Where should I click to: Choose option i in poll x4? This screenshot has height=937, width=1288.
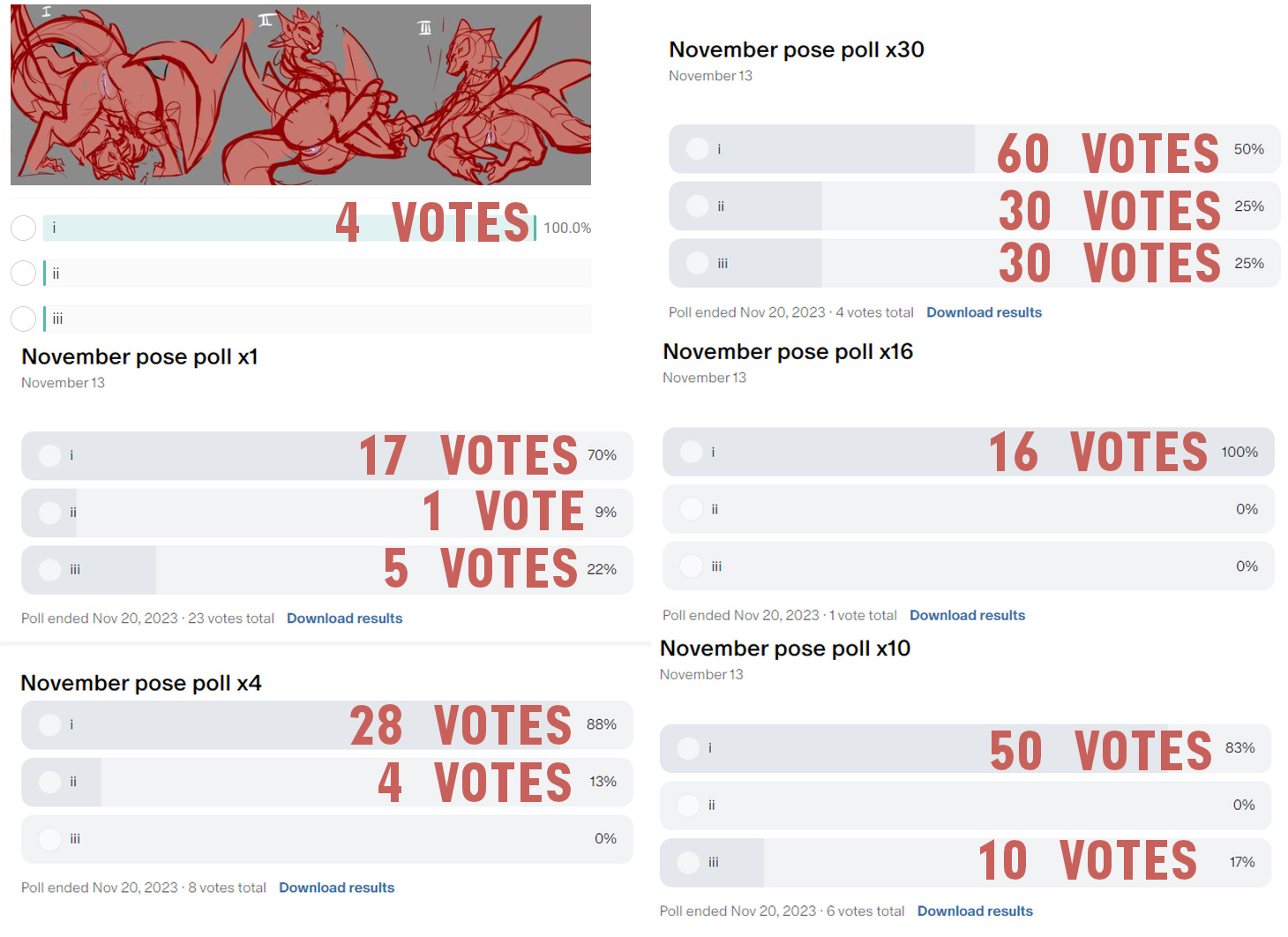click(x=327, y=724)
